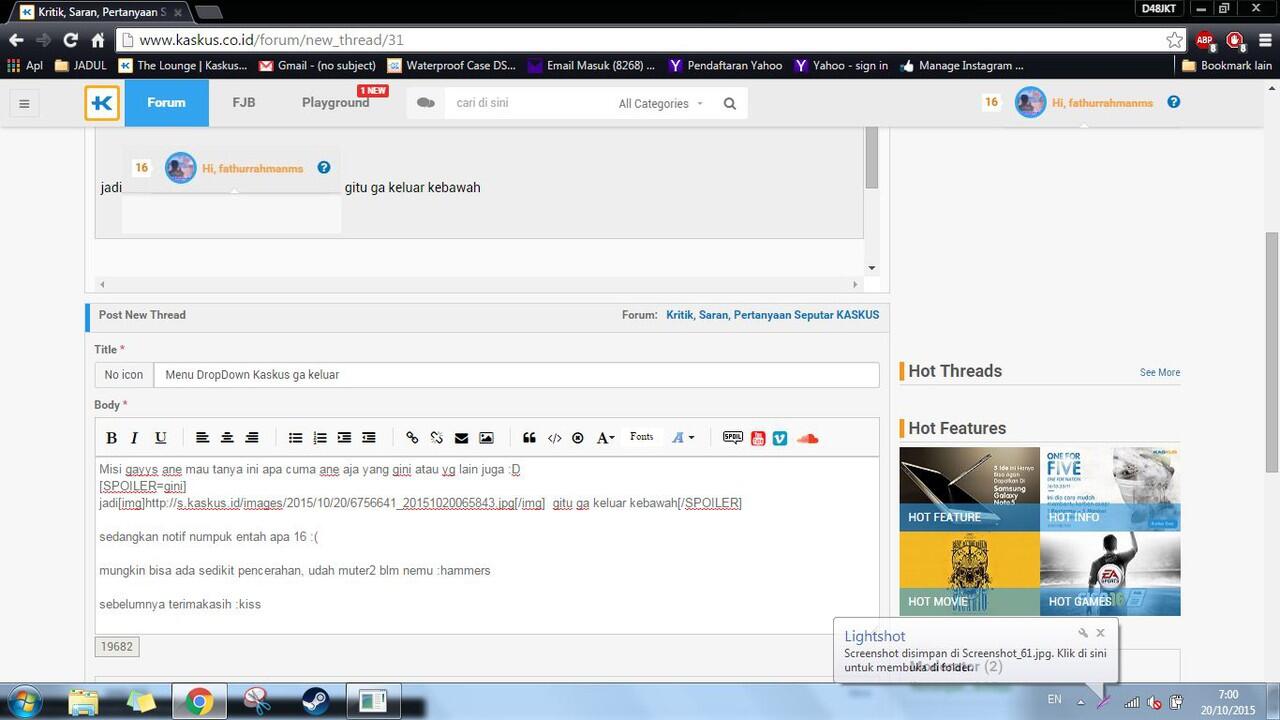Open Playground tab
1280x720 pixels.
click(x=336, y=103)
